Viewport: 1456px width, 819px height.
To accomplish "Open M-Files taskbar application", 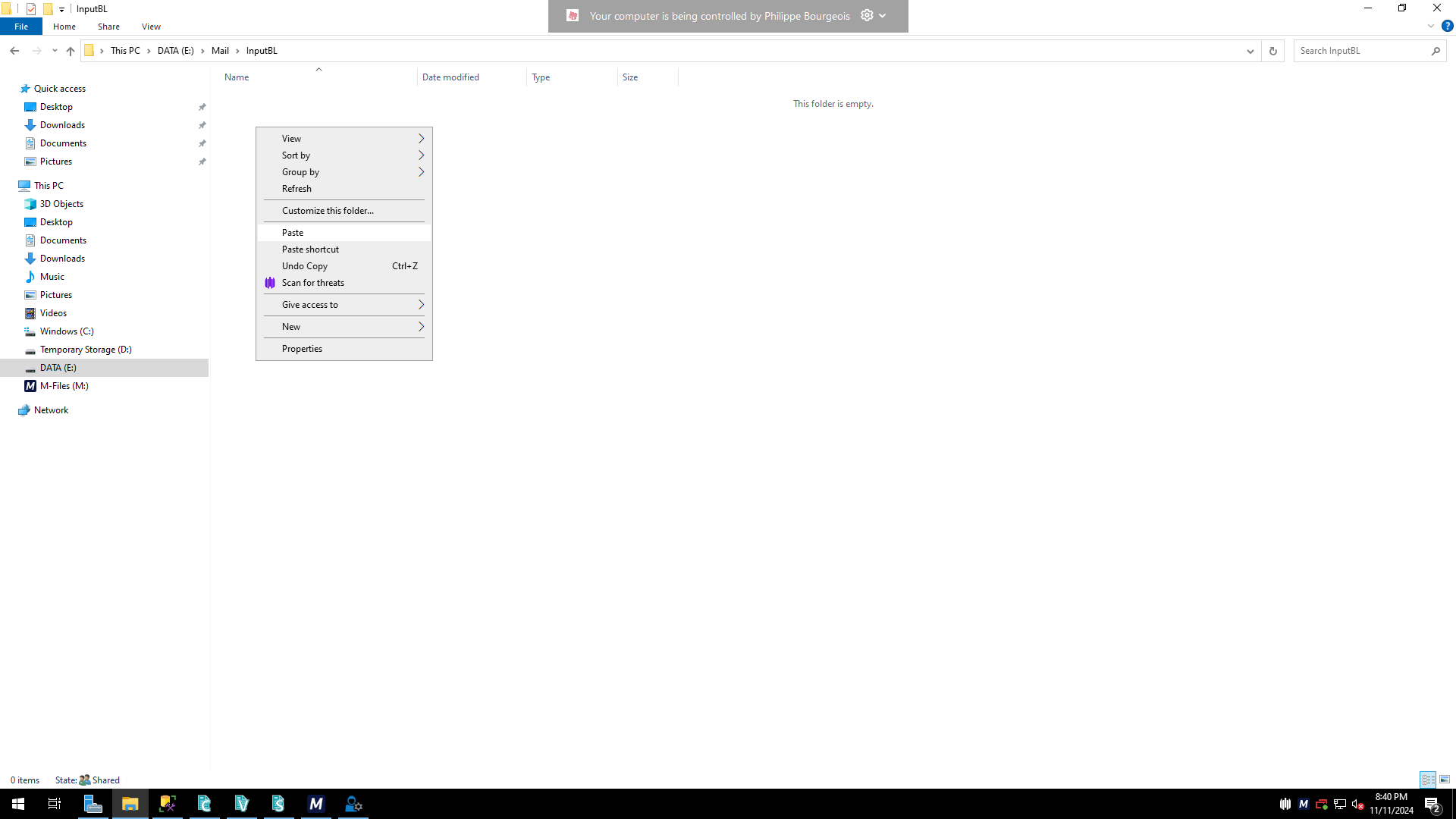I will [316, 804].
